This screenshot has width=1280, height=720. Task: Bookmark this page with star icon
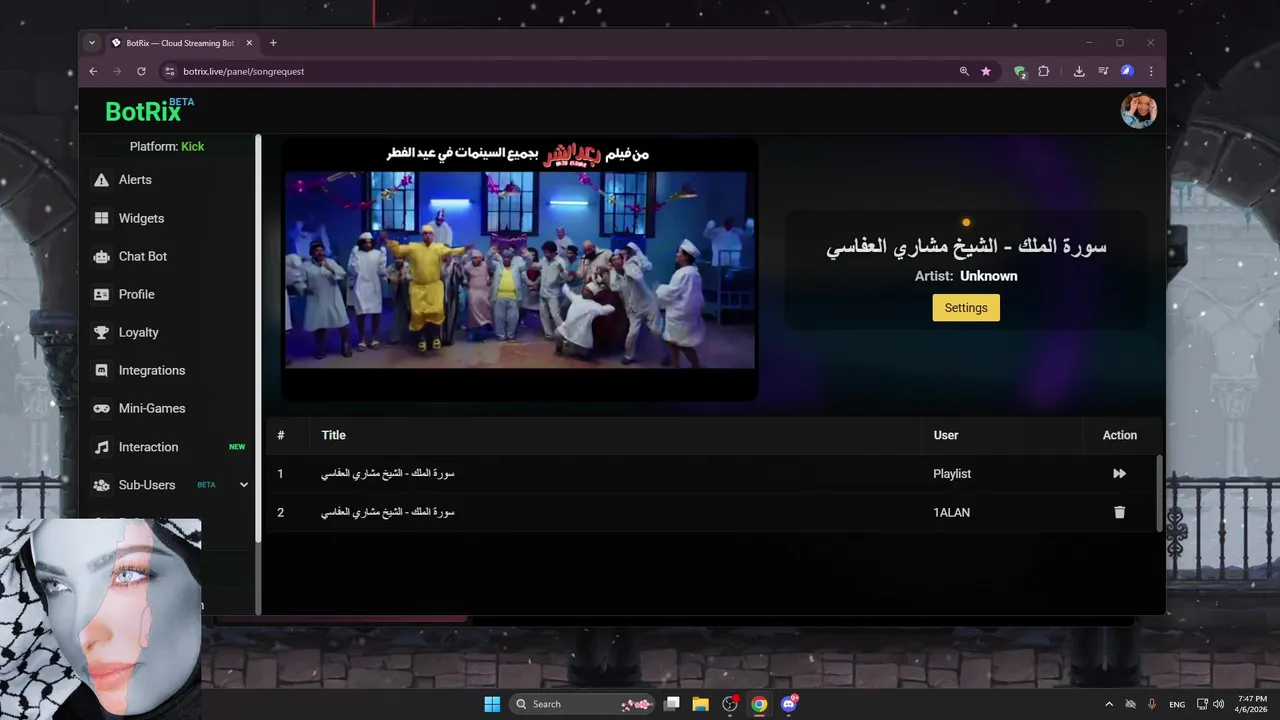pyautogui.click(x=986, y=71)
